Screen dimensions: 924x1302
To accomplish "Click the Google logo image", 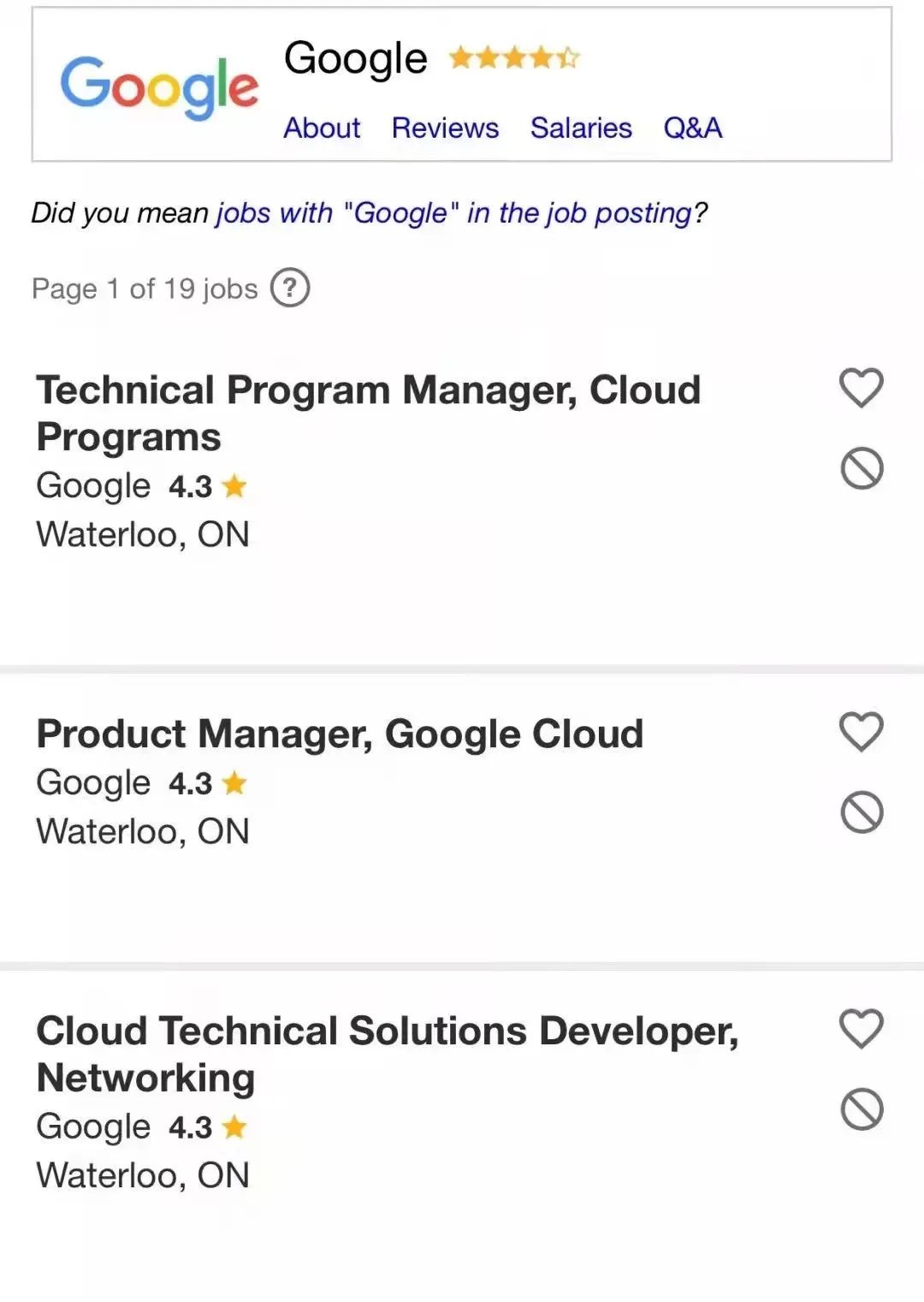I will 159,86.
